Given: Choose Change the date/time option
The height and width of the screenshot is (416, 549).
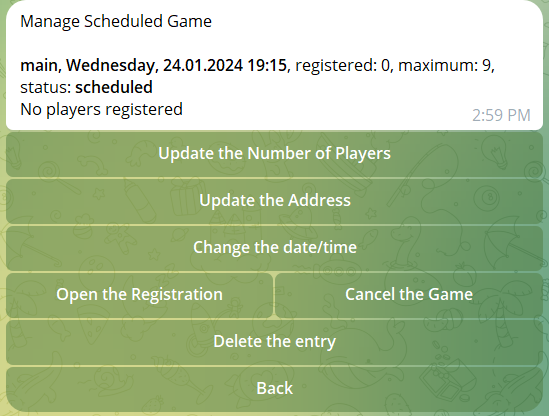Looking at the screenshot, I should point(274,248).
